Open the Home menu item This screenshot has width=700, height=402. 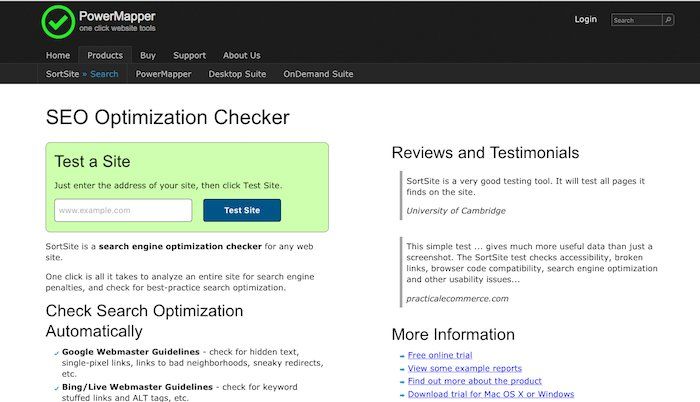[58, 55]
